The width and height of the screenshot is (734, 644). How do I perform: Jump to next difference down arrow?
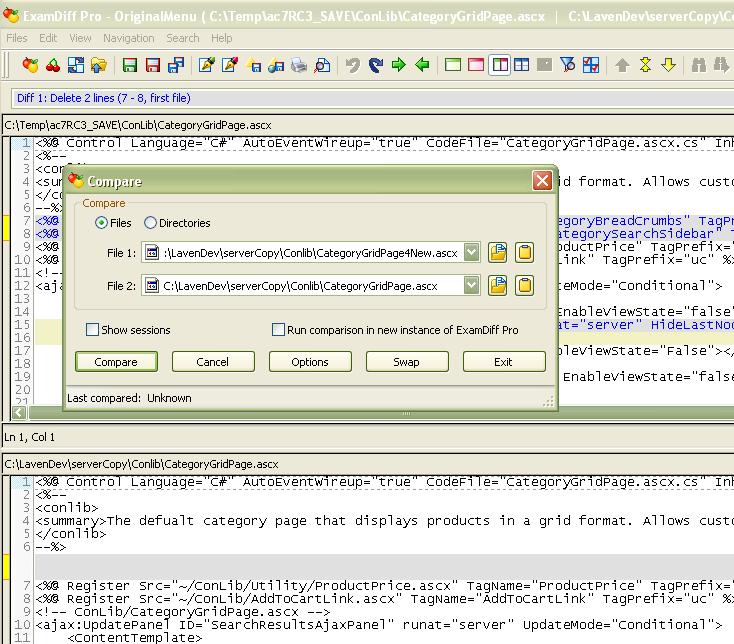(668, 65)
